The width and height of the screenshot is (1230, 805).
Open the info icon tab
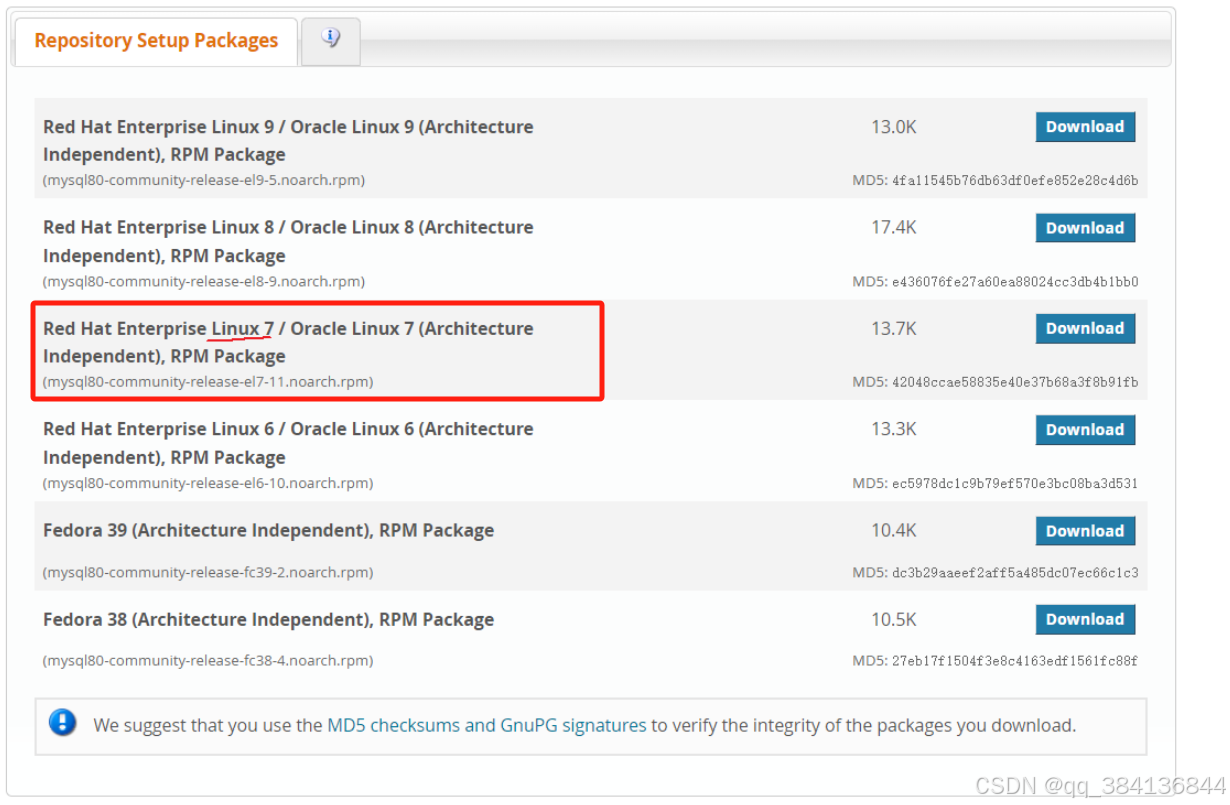pyautogui.click(x=331, y=41)
